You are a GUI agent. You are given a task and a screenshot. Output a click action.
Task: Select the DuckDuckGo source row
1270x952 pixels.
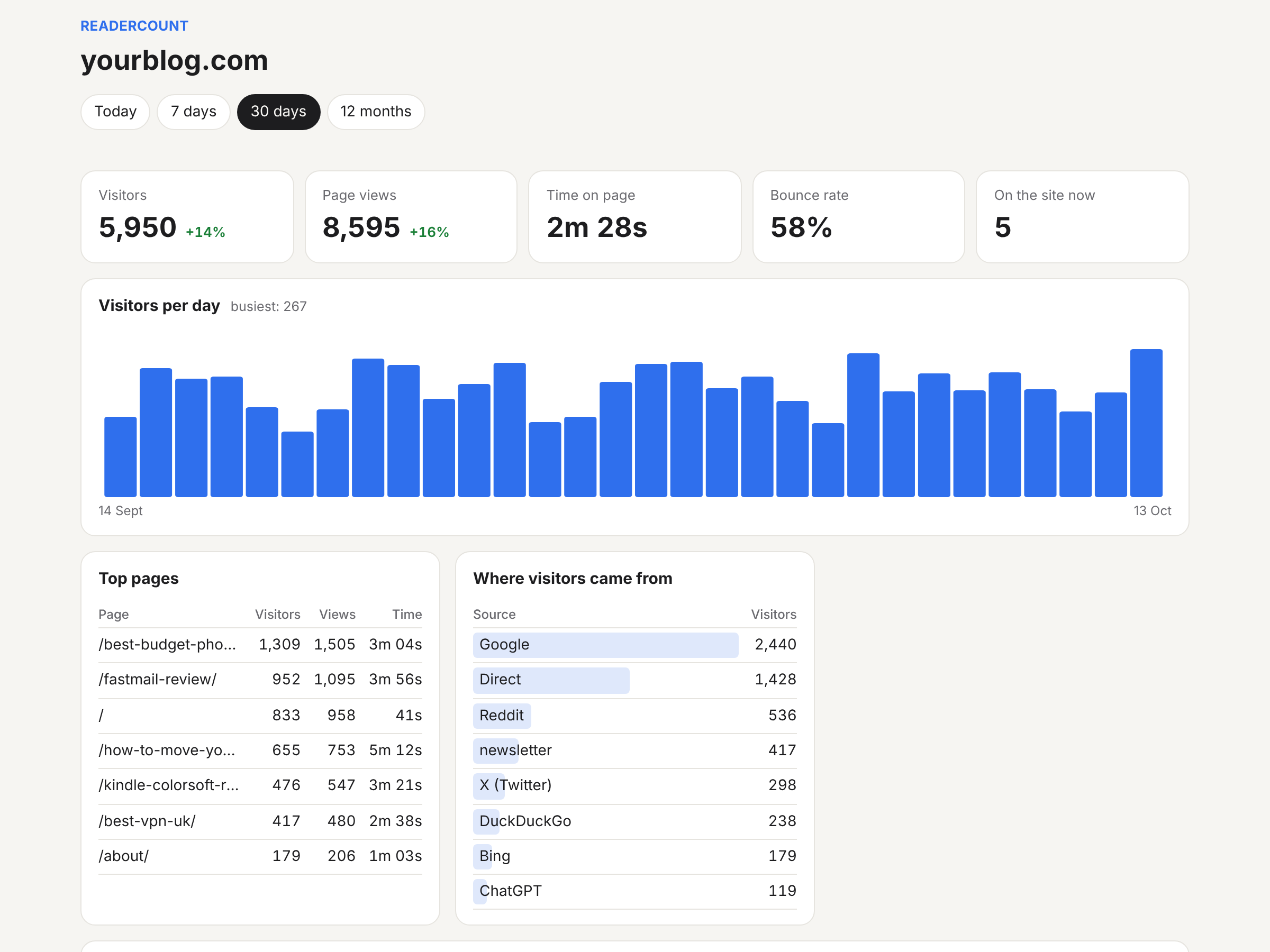coord(634,821)
